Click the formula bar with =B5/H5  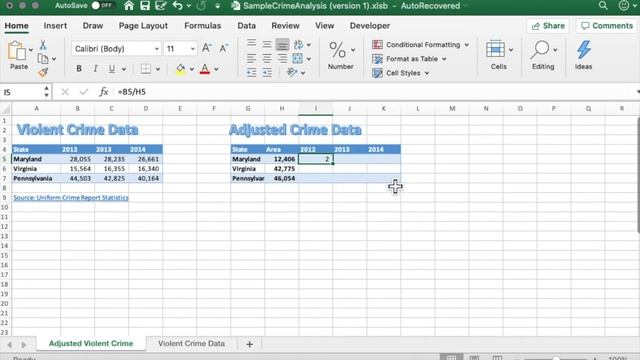click(376, 92)
